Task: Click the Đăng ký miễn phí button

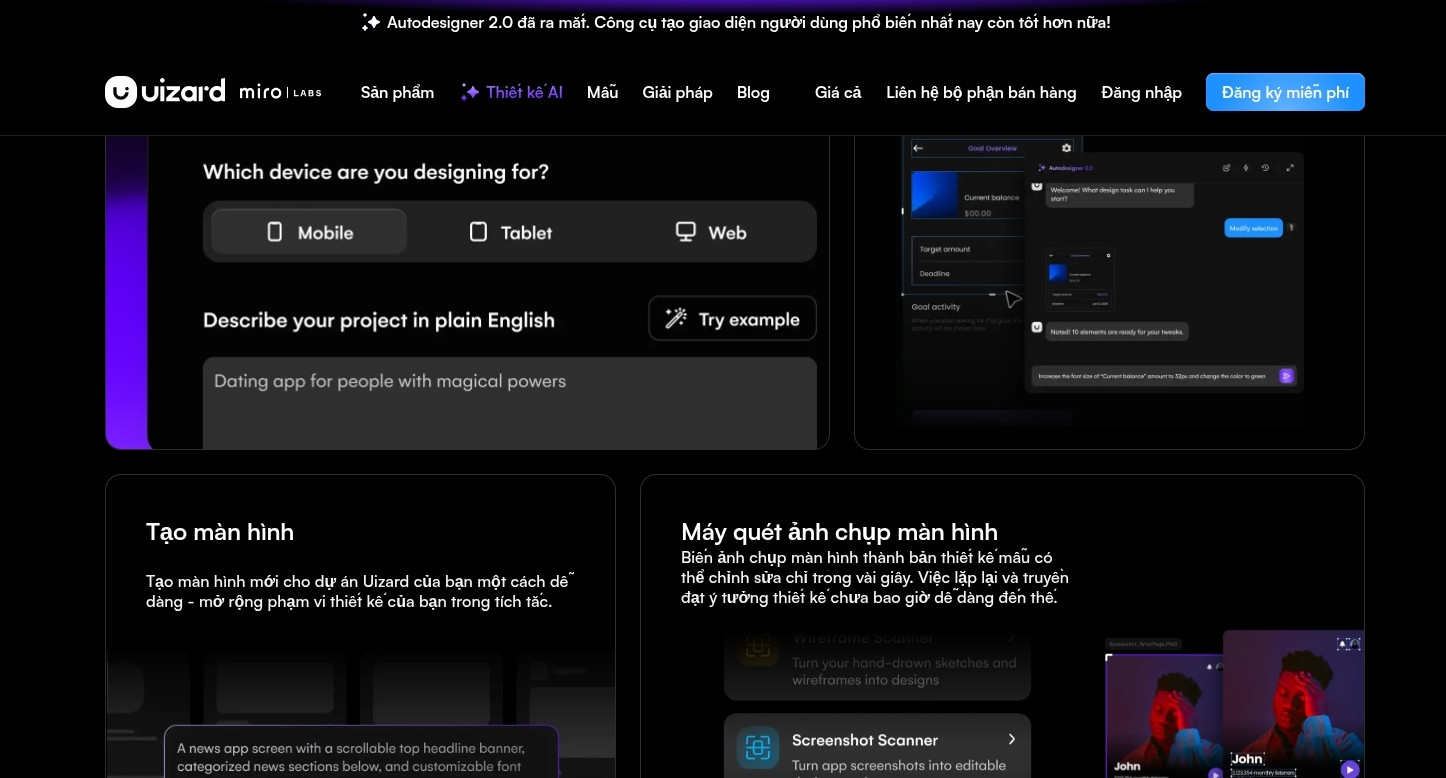Action: (x=1284, y=92)
